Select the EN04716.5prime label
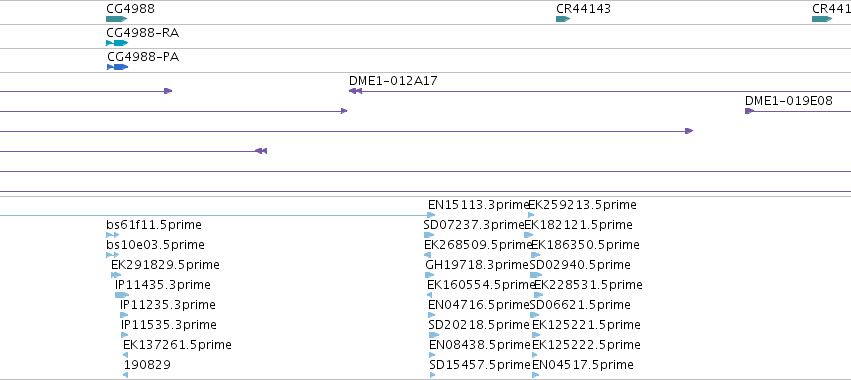The width and height of the screenshot is (851, 380). click(x=478, y=305)
